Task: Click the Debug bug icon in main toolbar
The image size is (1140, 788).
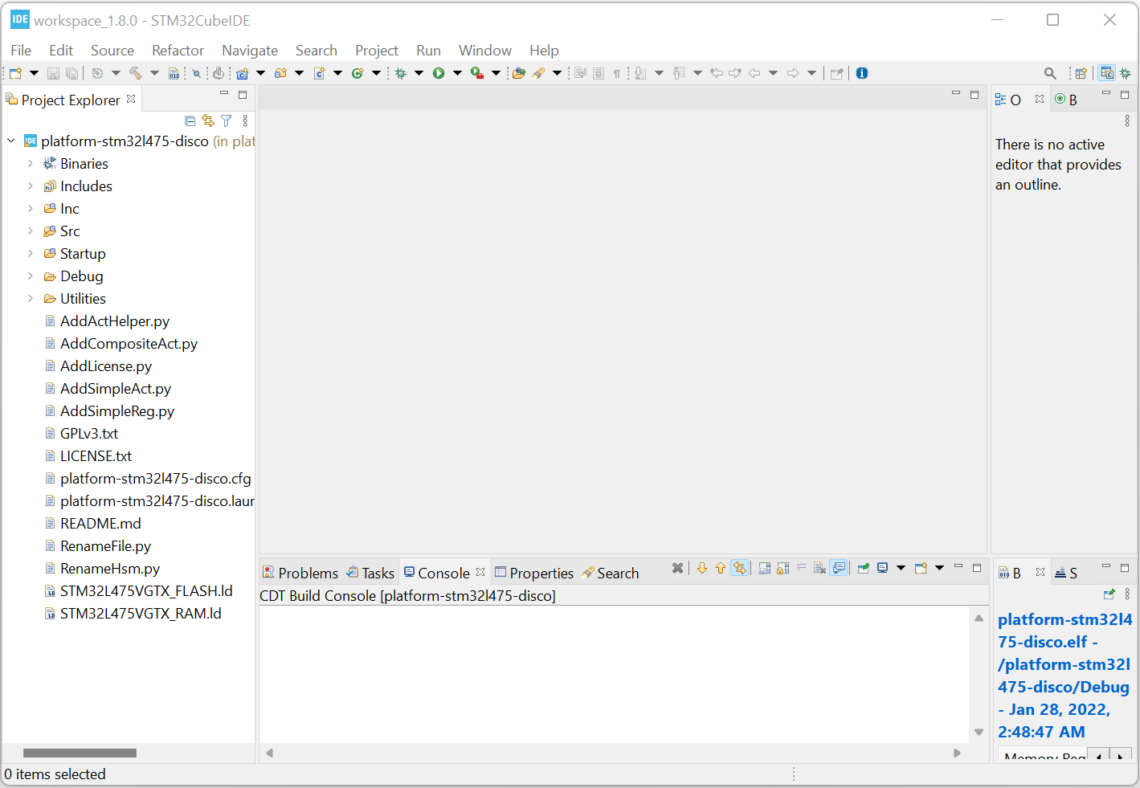Action: (400, 73)
